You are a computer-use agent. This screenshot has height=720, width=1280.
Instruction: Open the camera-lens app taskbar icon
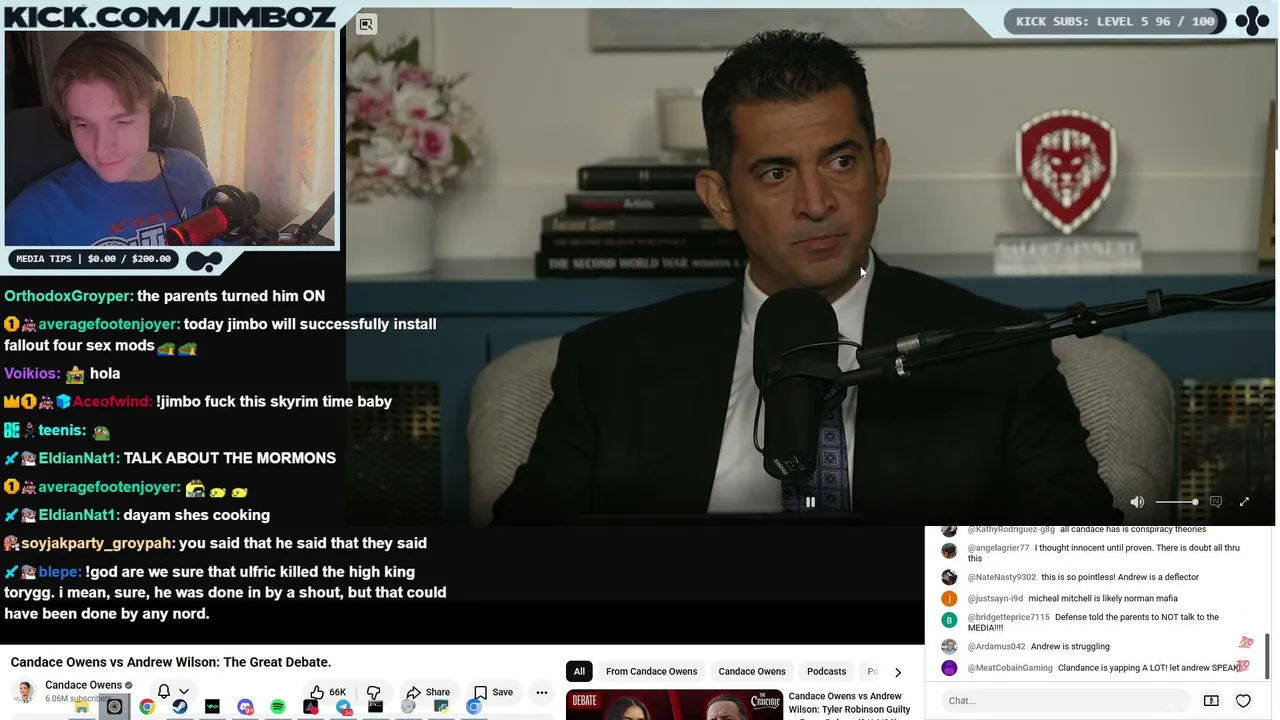tap(114, 707)
